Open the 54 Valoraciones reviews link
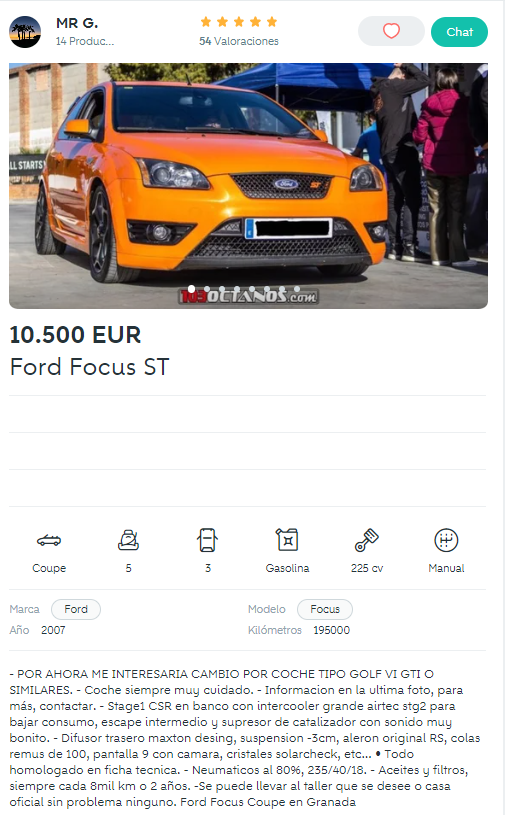This screenshot has width=505, height=815. [x=239, y=41]
